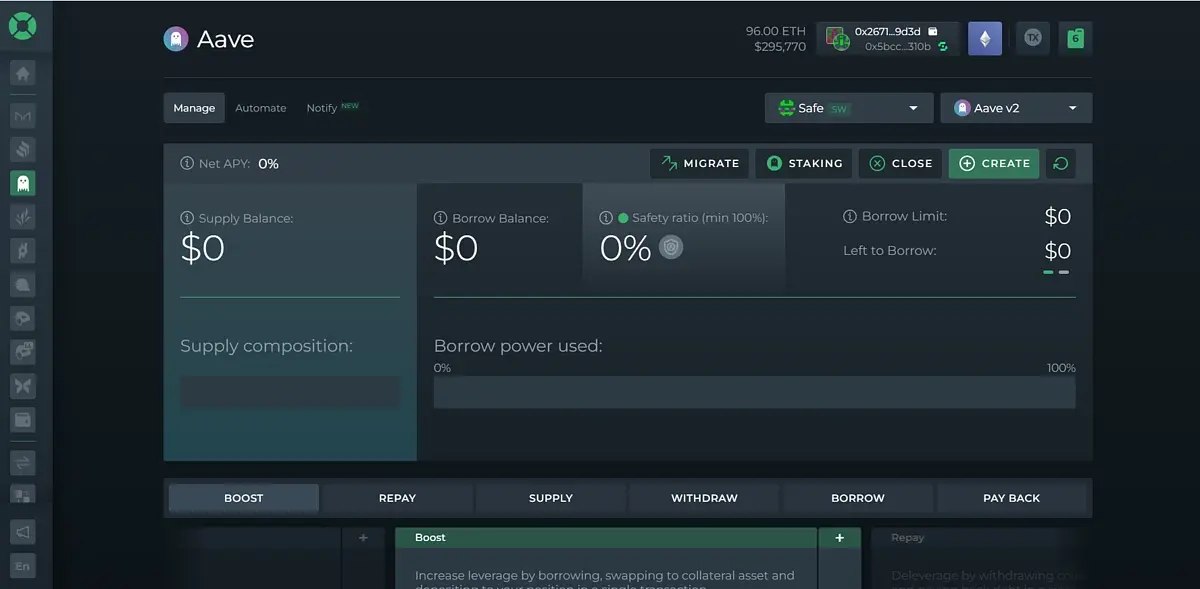Image resolution: width=1200 pixels, height=589 pixels.
Task: Click the Migrate button
Action: 699,163
